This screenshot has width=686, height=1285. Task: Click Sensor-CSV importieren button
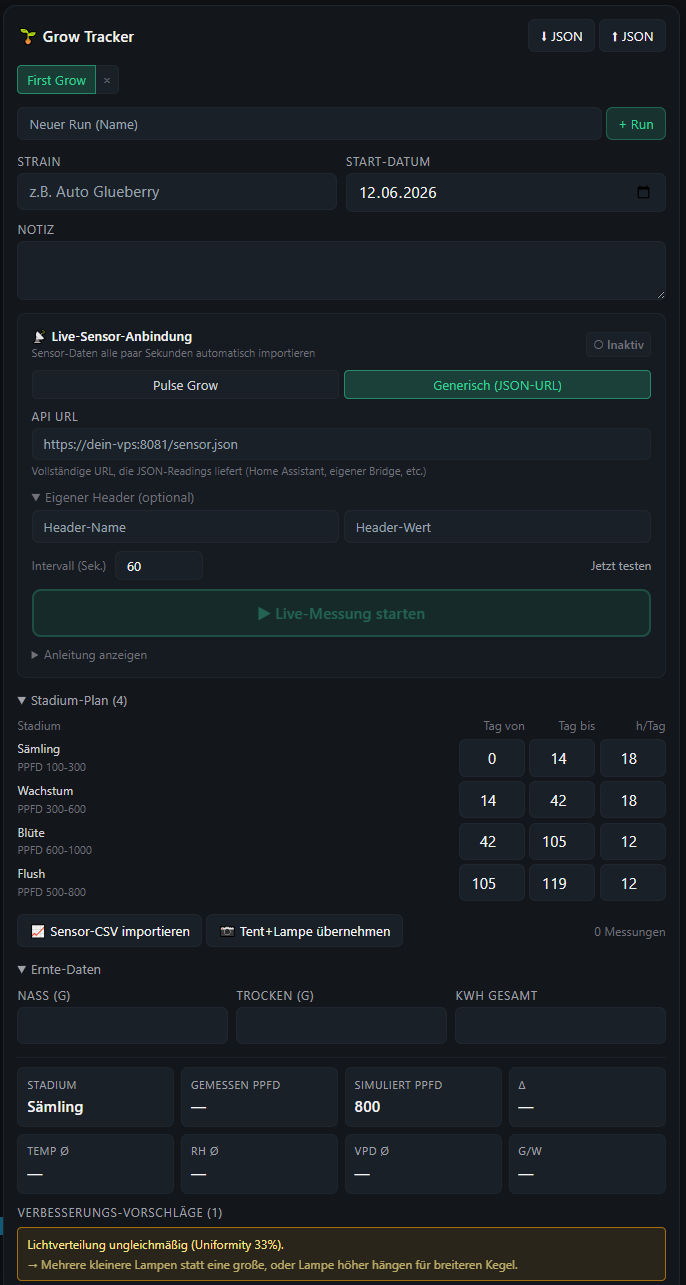tap(110, 931)
